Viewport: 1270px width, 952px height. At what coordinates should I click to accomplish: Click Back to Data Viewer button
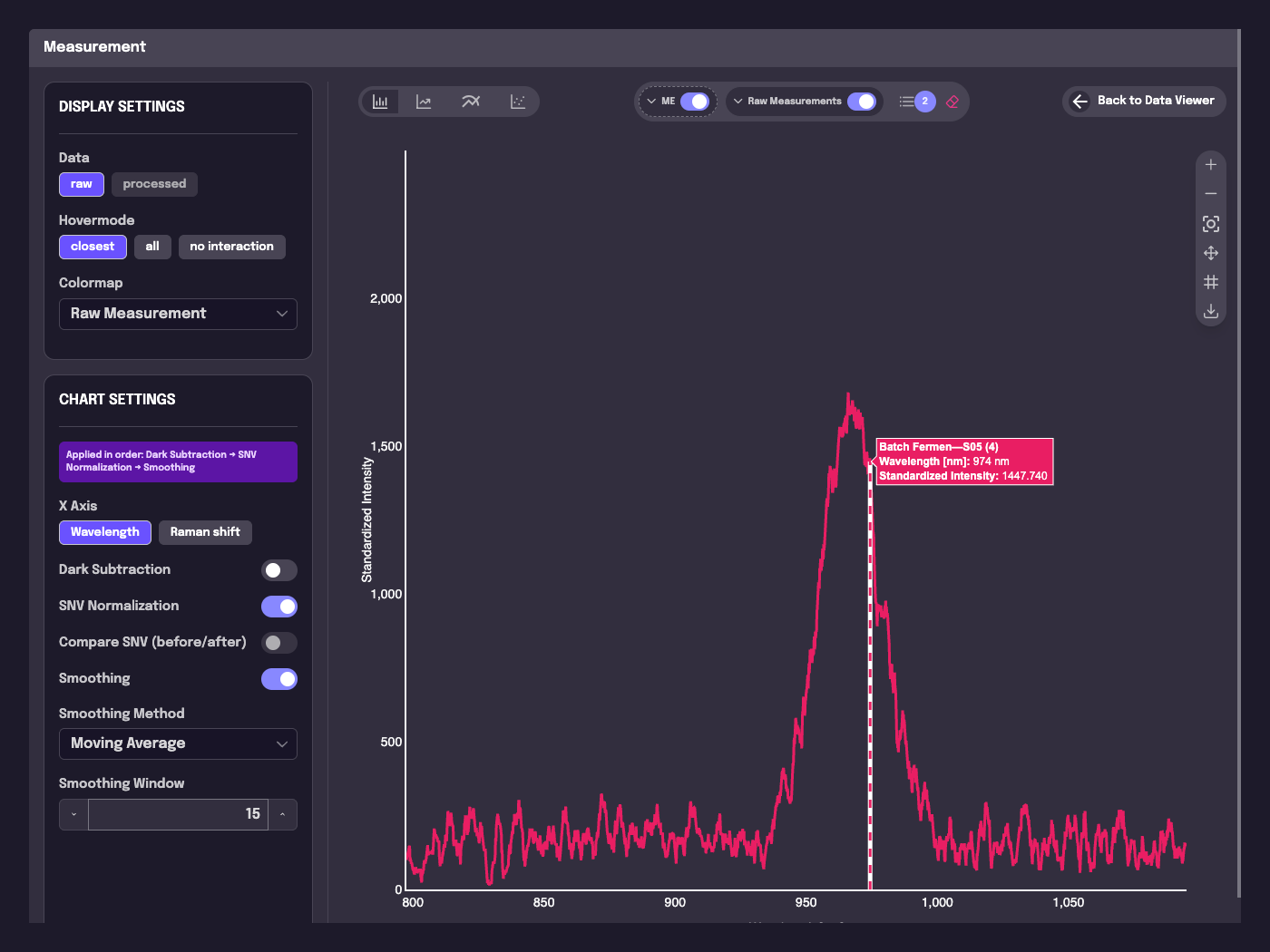tap(1144, 102)
